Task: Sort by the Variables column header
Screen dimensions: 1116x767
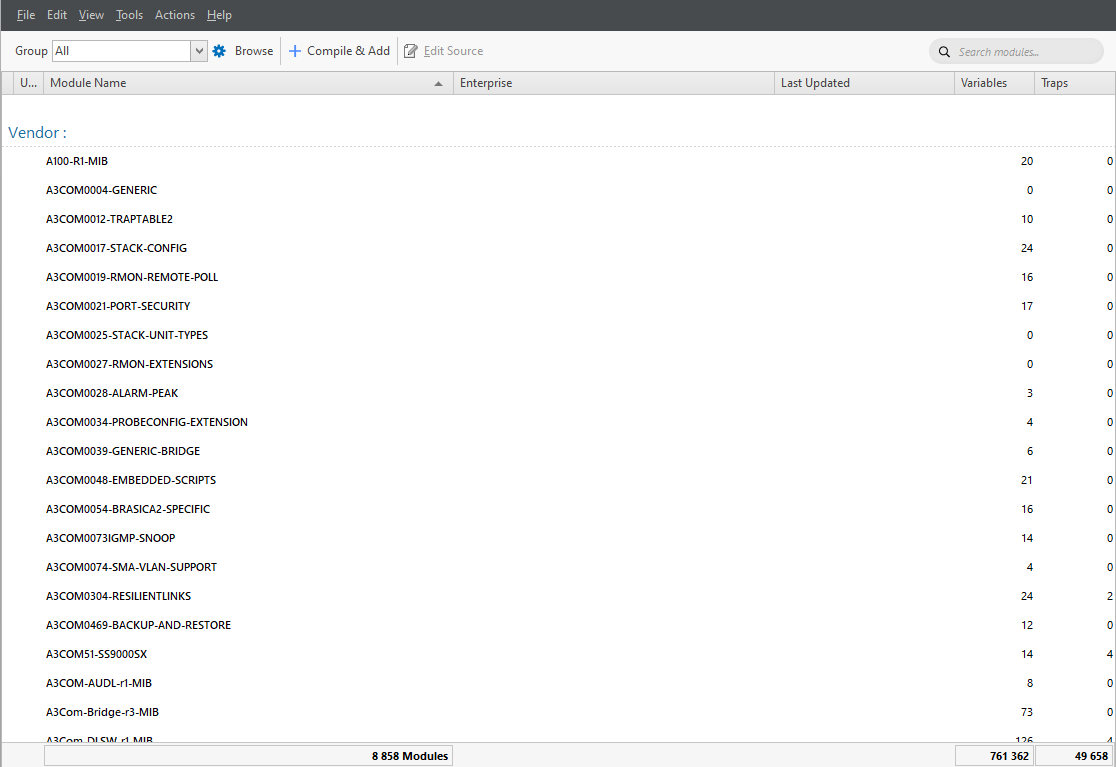Action: pos(994,83)
